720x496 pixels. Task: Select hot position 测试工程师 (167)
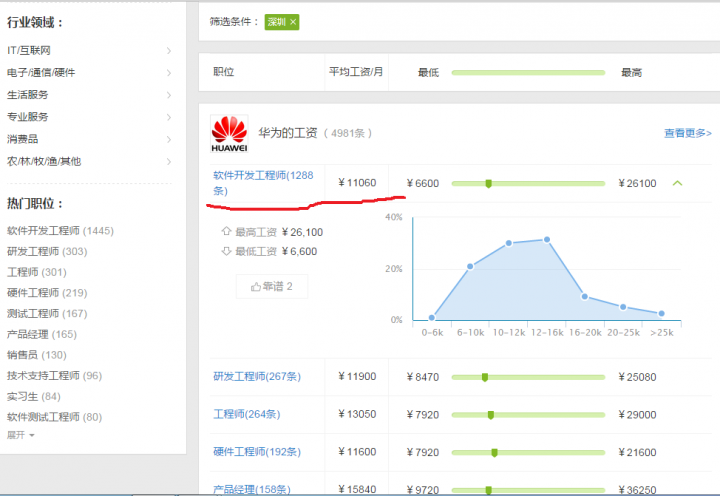(47, 313)
